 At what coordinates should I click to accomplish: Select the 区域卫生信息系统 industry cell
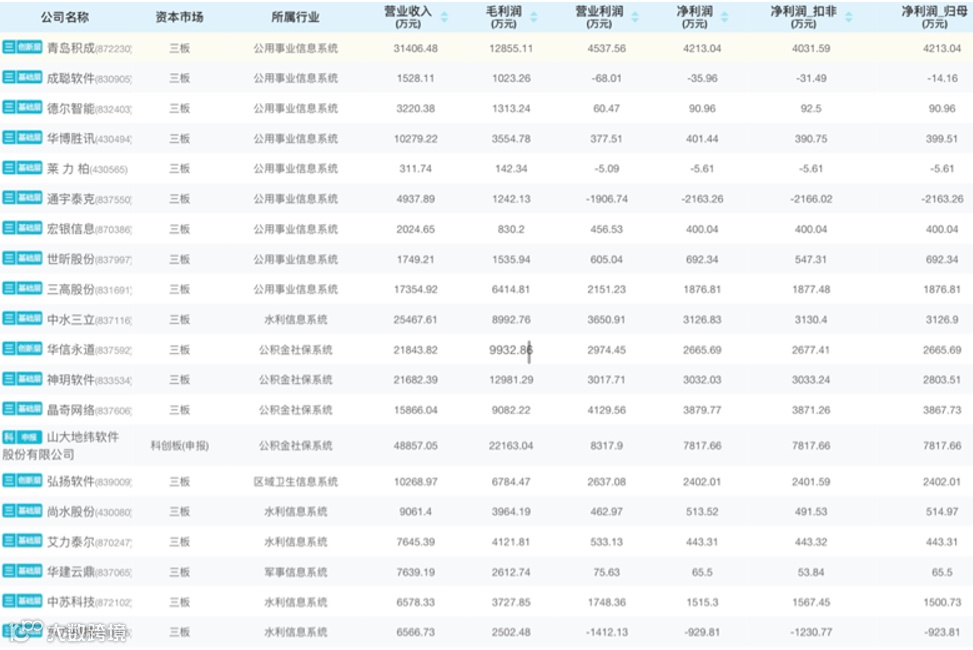[295, 481]
